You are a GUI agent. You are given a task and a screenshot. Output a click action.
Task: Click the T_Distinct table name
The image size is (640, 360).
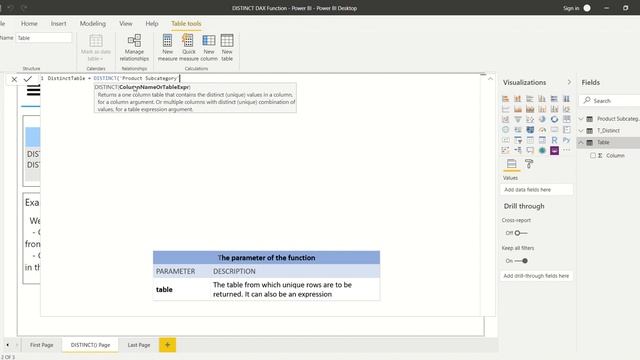coord(608,131)
